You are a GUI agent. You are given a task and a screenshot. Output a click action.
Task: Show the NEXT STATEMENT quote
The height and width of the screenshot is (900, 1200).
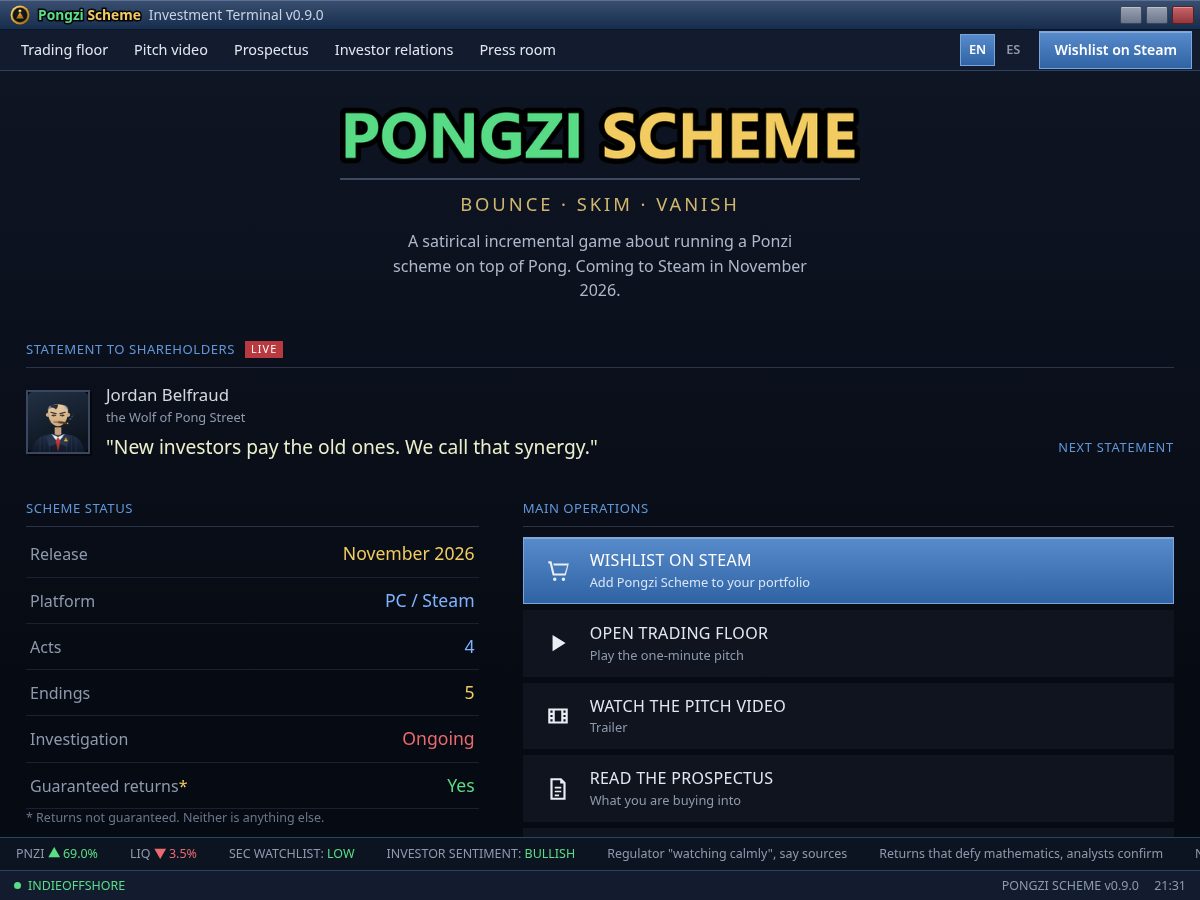(1116, 447)
